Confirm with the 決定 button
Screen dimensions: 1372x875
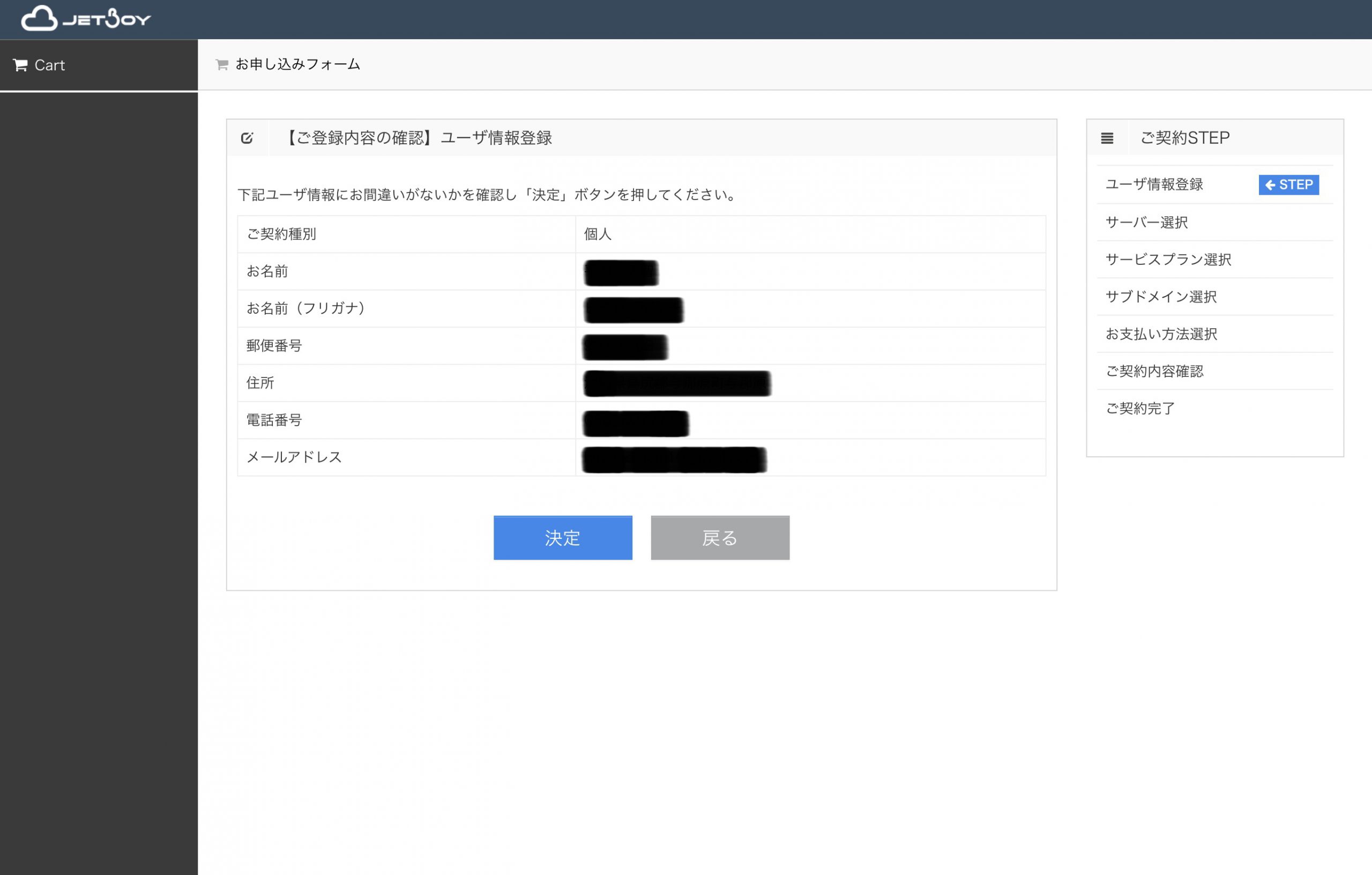562,538
